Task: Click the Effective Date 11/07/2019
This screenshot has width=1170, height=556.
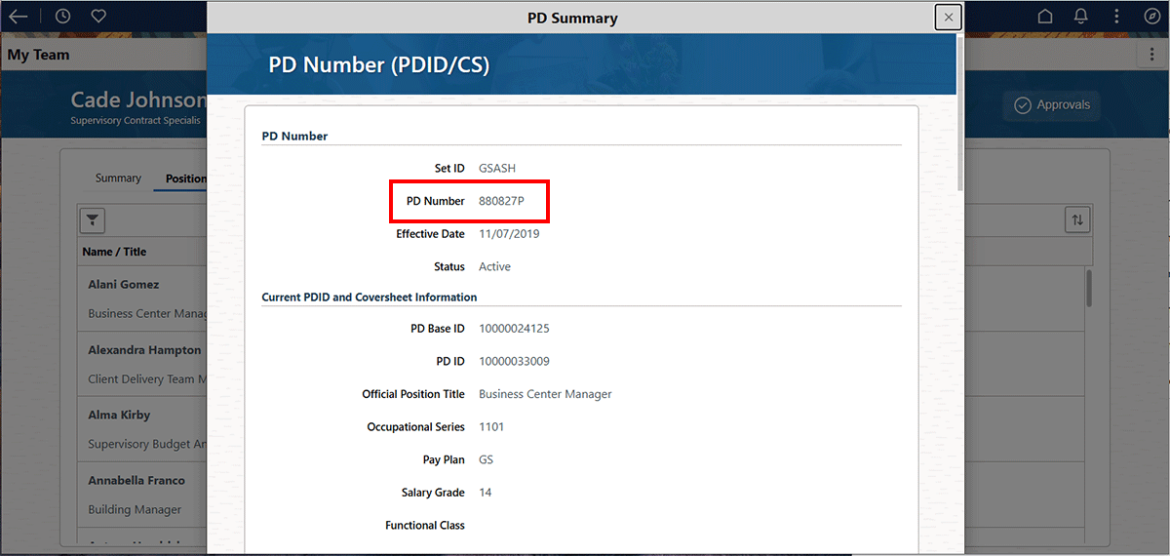Action: [x=509, y=234]
